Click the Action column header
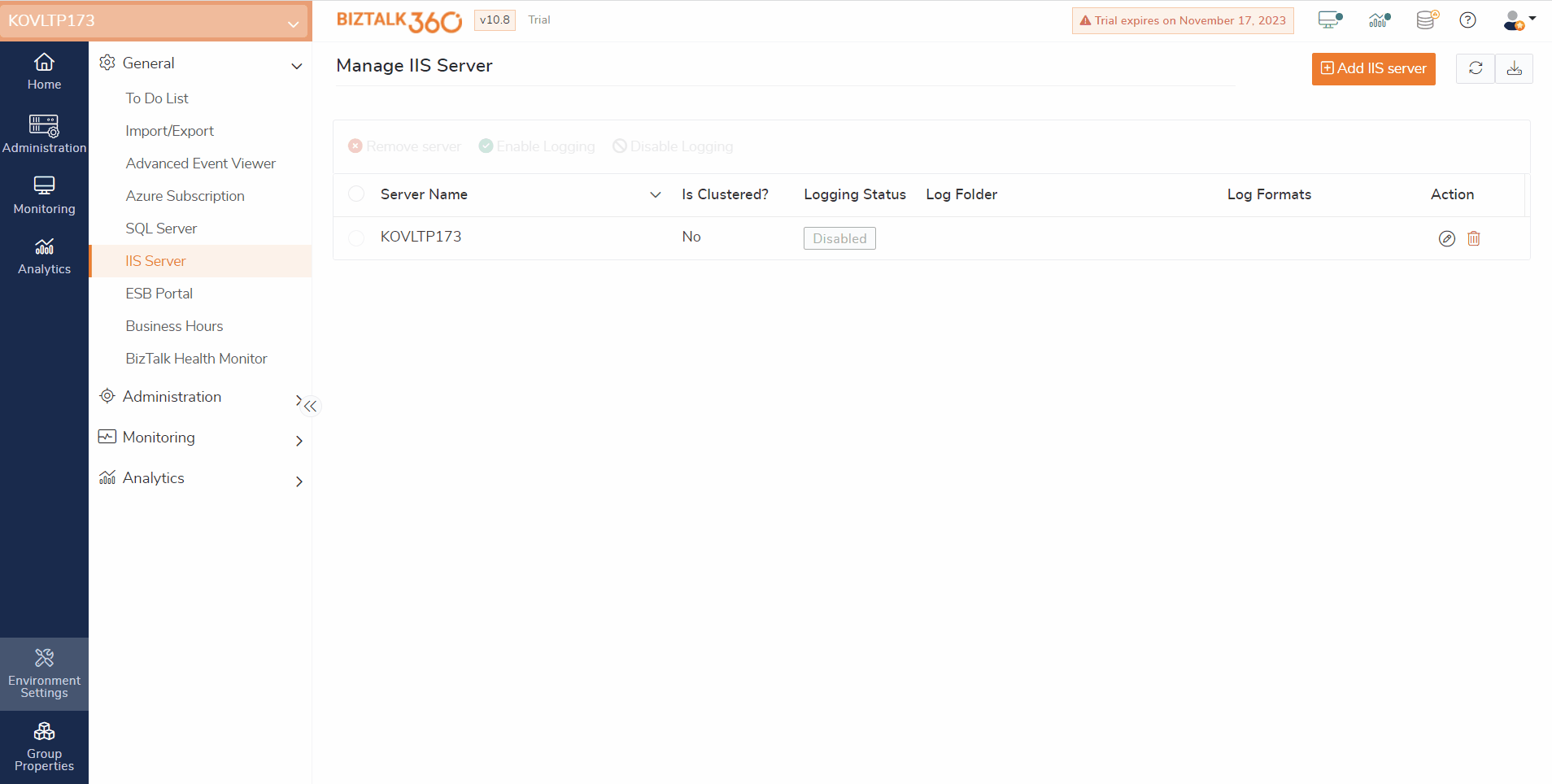Viewport: 1552px width, 784px height. 1452,194
